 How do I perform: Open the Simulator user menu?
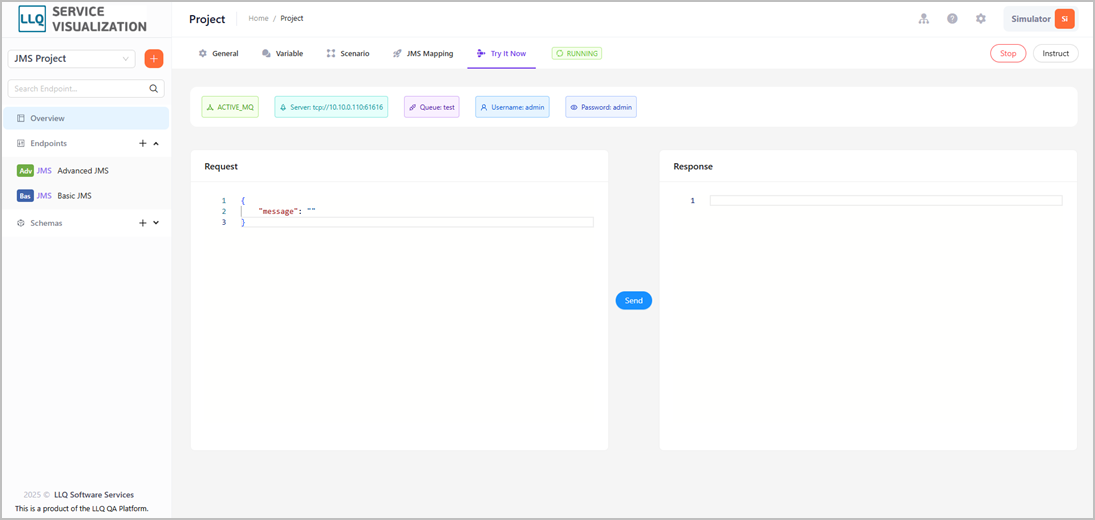click(1043, 19)
